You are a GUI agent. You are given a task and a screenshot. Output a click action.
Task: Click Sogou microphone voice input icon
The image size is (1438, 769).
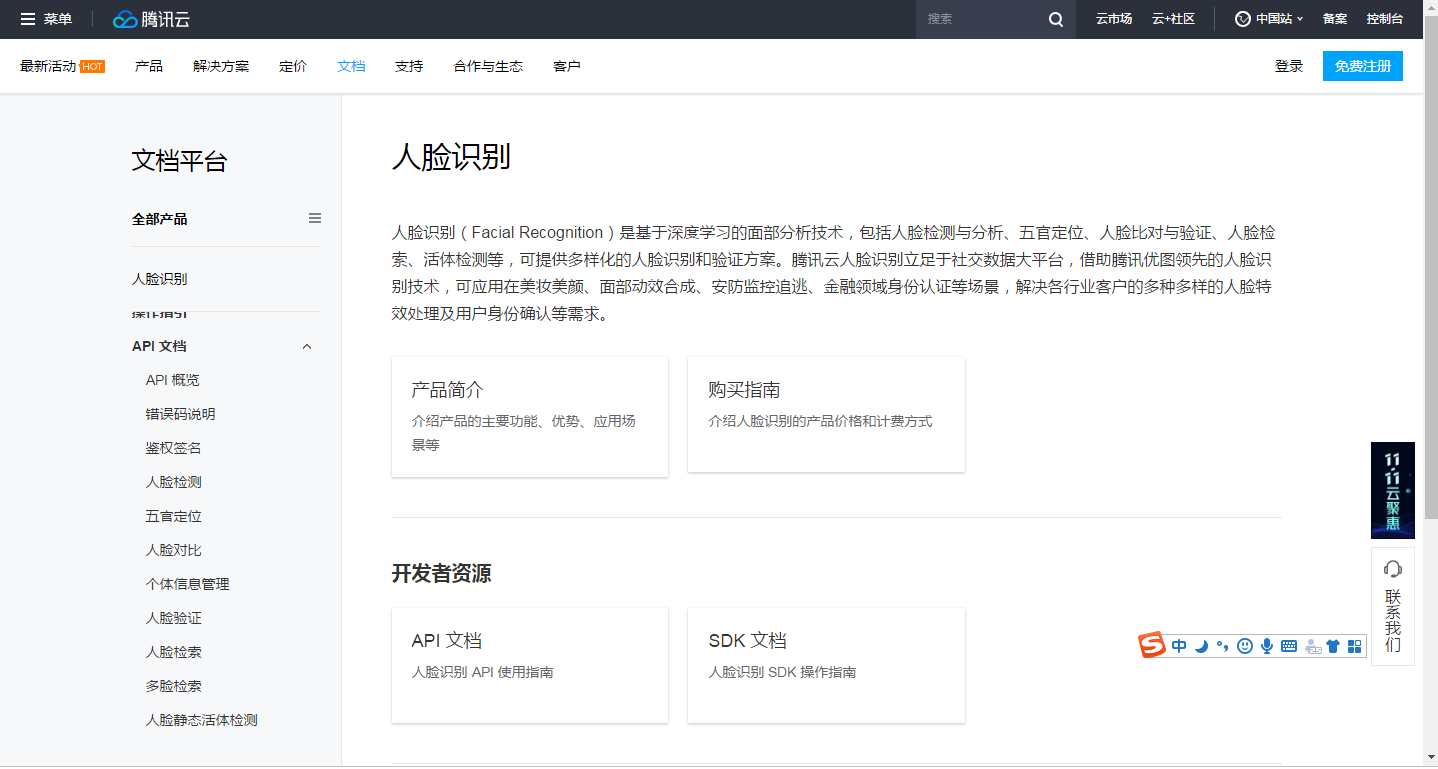[1267, 646]
